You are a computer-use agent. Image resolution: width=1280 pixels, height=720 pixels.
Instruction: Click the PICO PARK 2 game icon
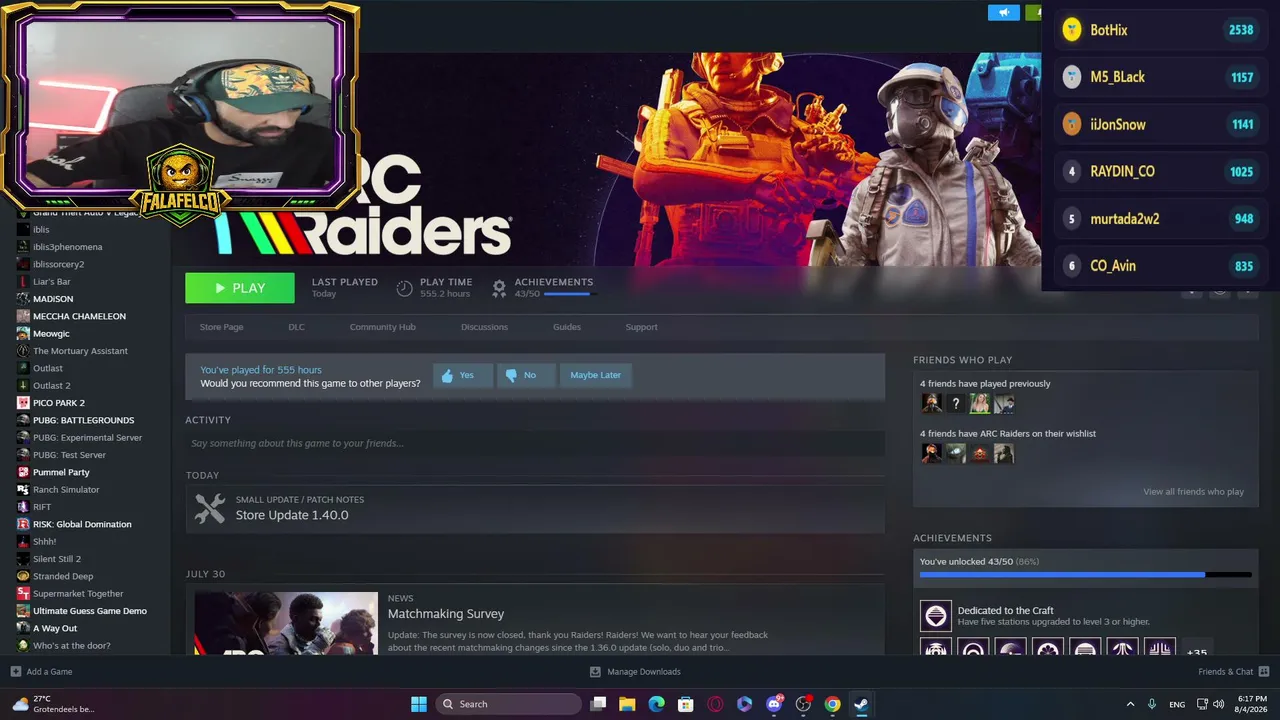pyautogui.click(x=23, y=403)
